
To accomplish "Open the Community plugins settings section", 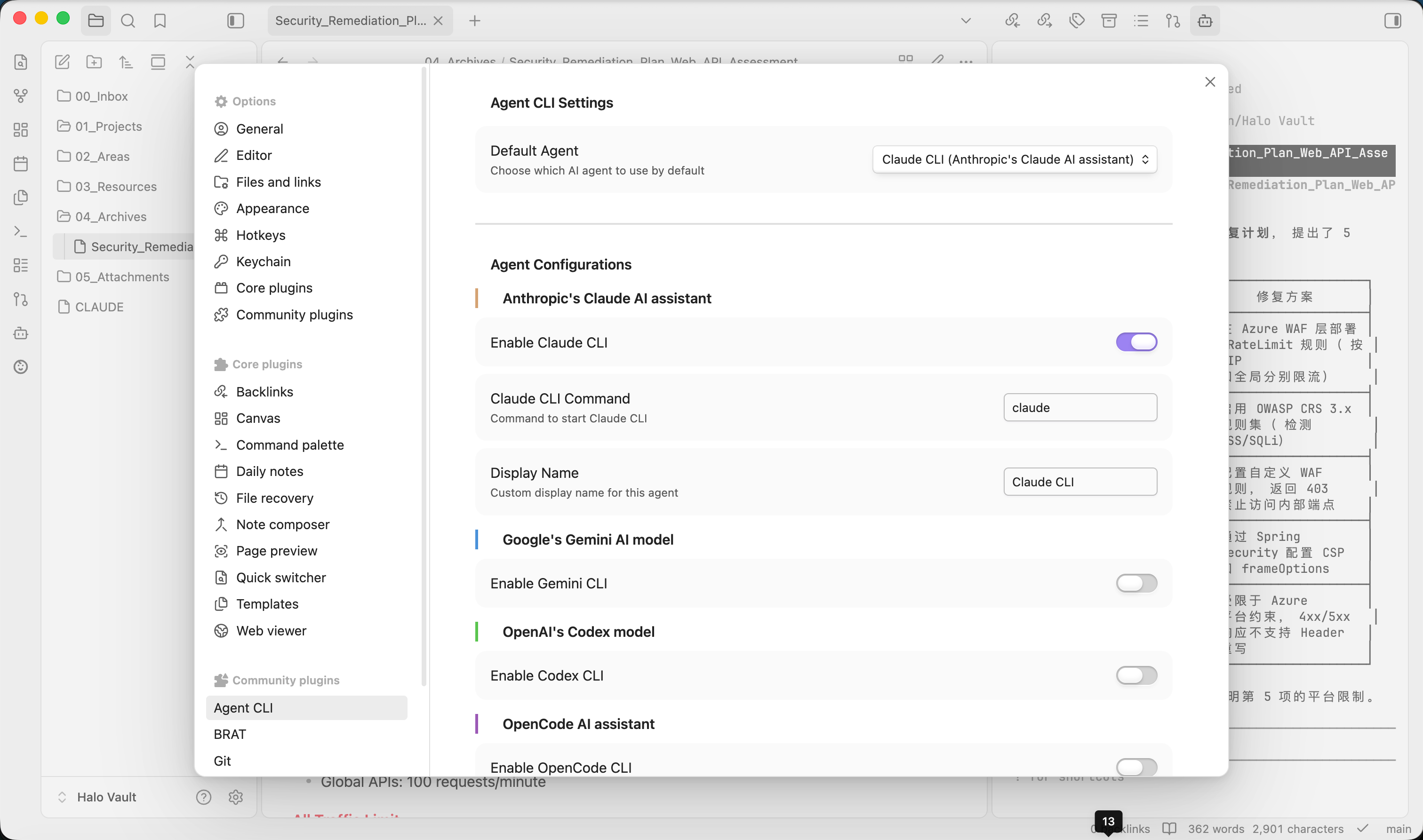I will tap(294, 315).
